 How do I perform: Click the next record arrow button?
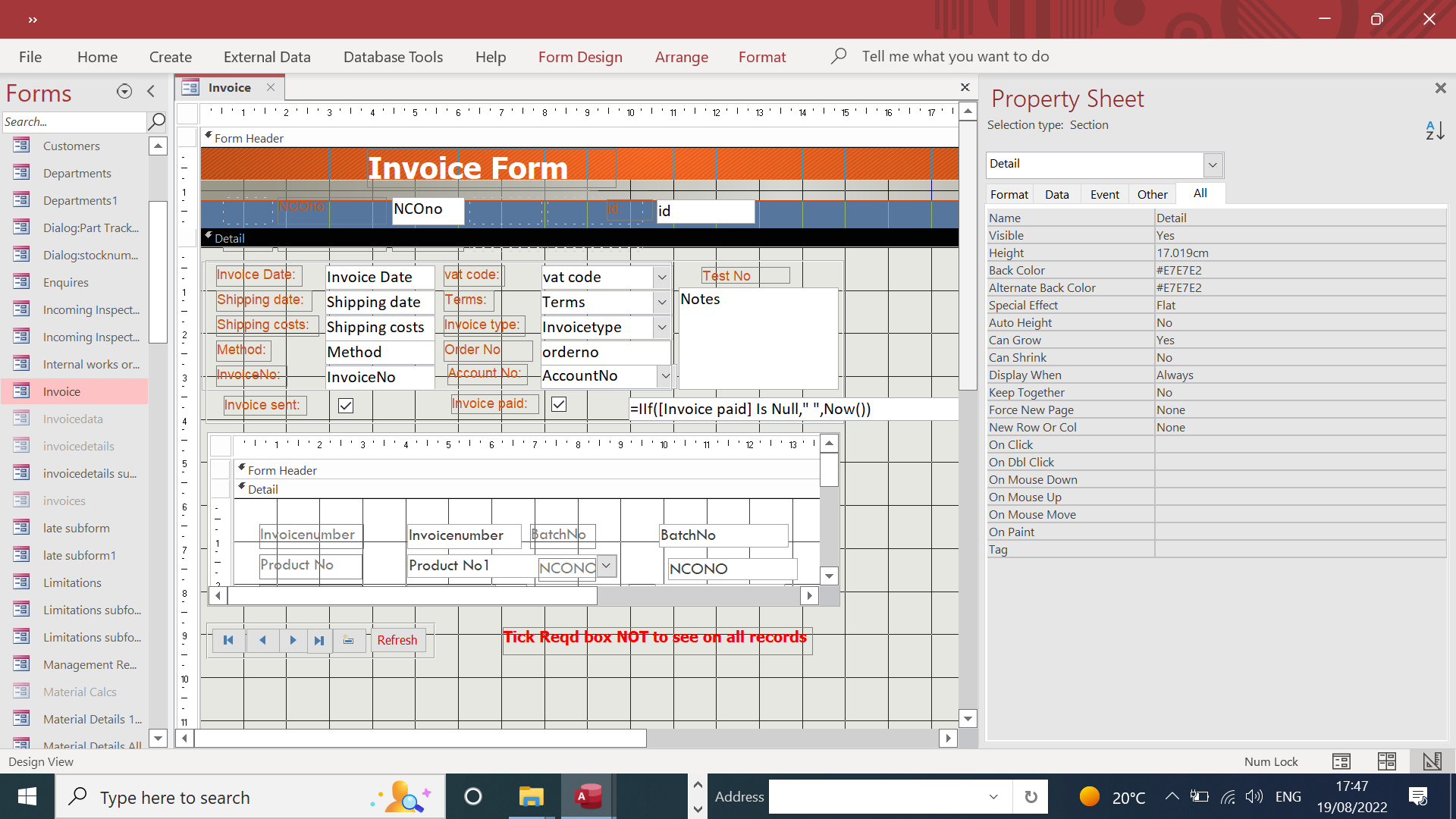[x=293, y=641]
